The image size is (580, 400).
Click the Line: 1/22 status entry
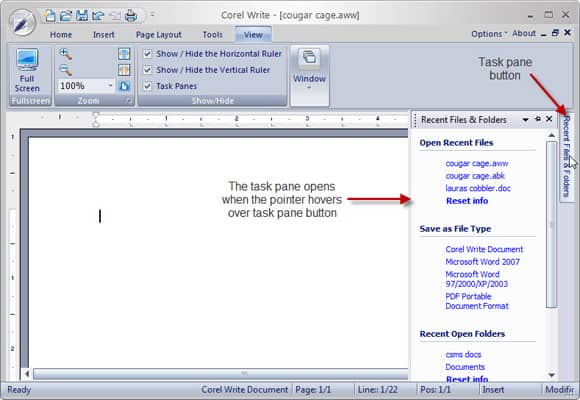point(378,390)
